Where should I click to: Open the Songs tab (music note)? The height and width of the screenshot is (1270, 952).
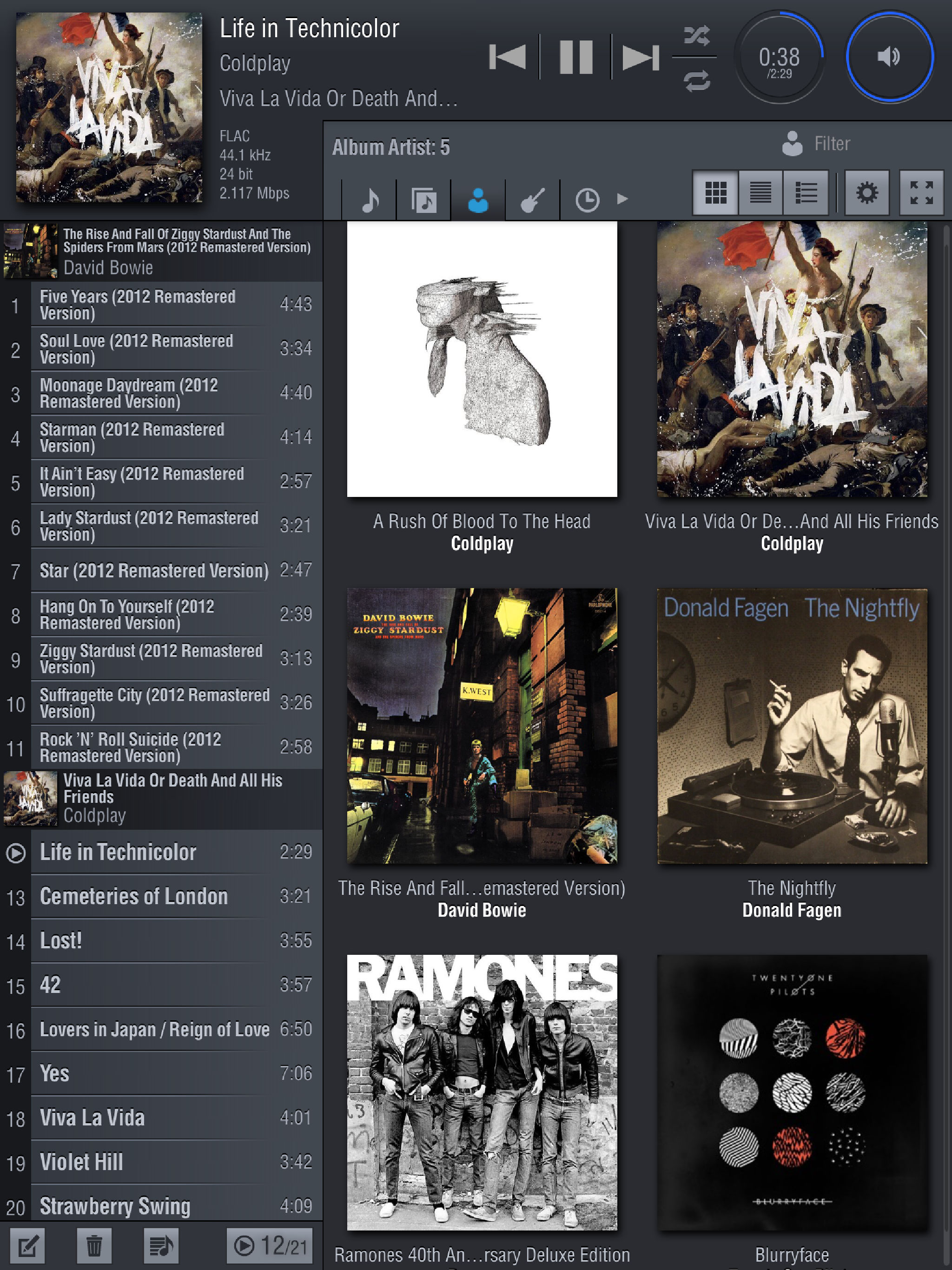coord(369,200)
